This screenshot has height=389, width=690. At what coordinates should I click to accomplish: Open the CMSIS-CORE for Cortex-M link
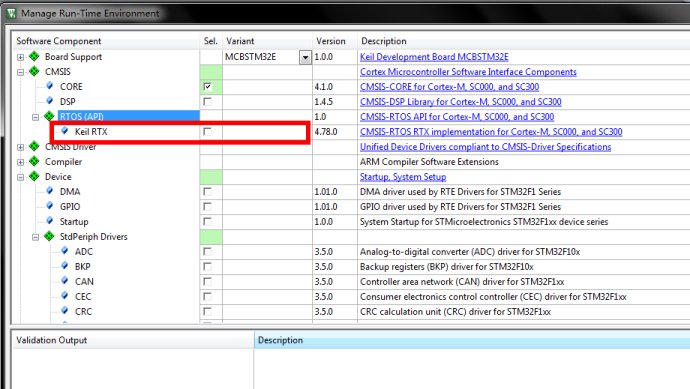tap(449, 87)
